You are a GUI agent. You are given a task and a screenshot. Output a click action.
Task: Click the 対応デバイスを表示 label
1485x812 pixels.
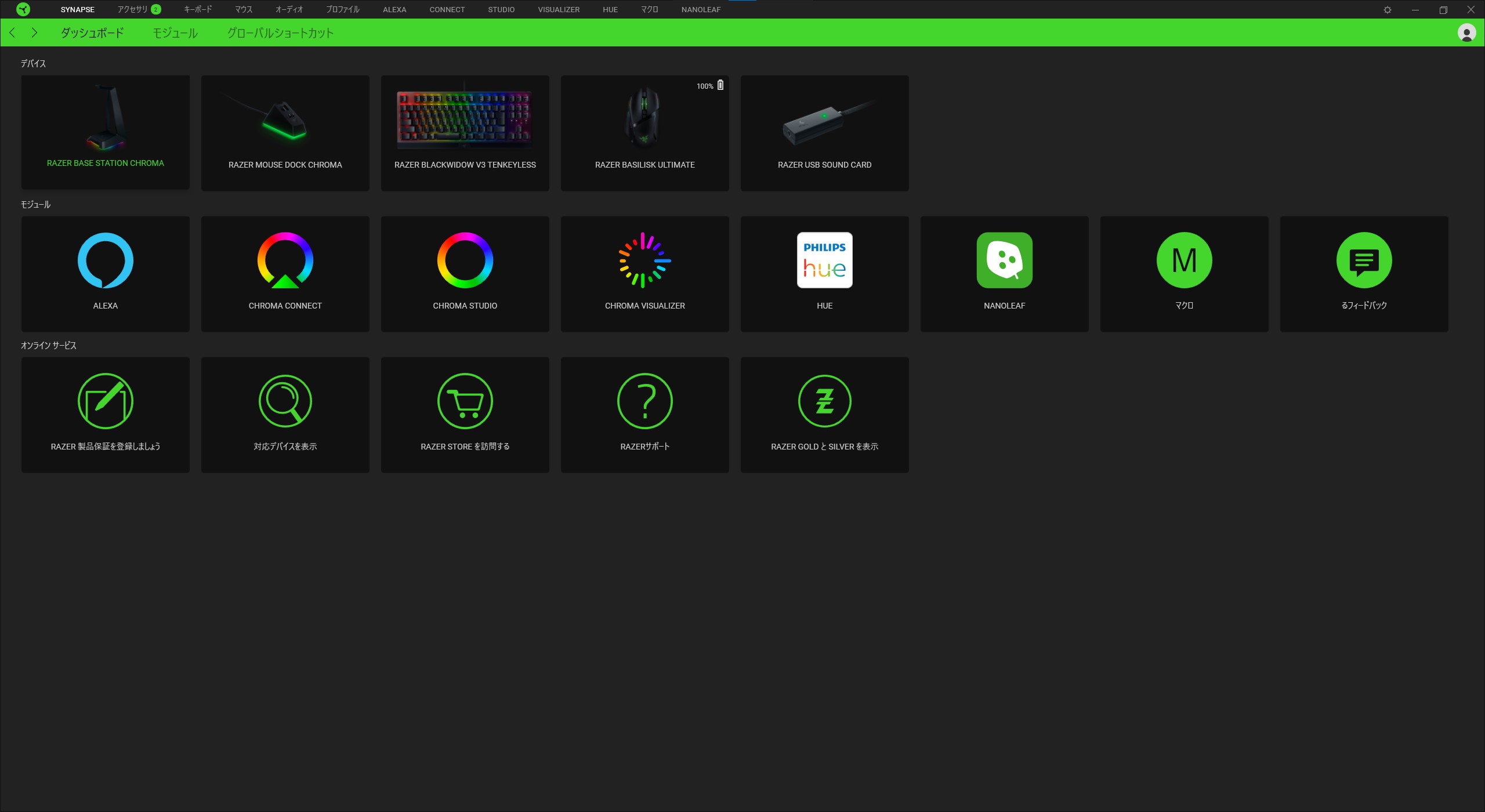[285, 446]
